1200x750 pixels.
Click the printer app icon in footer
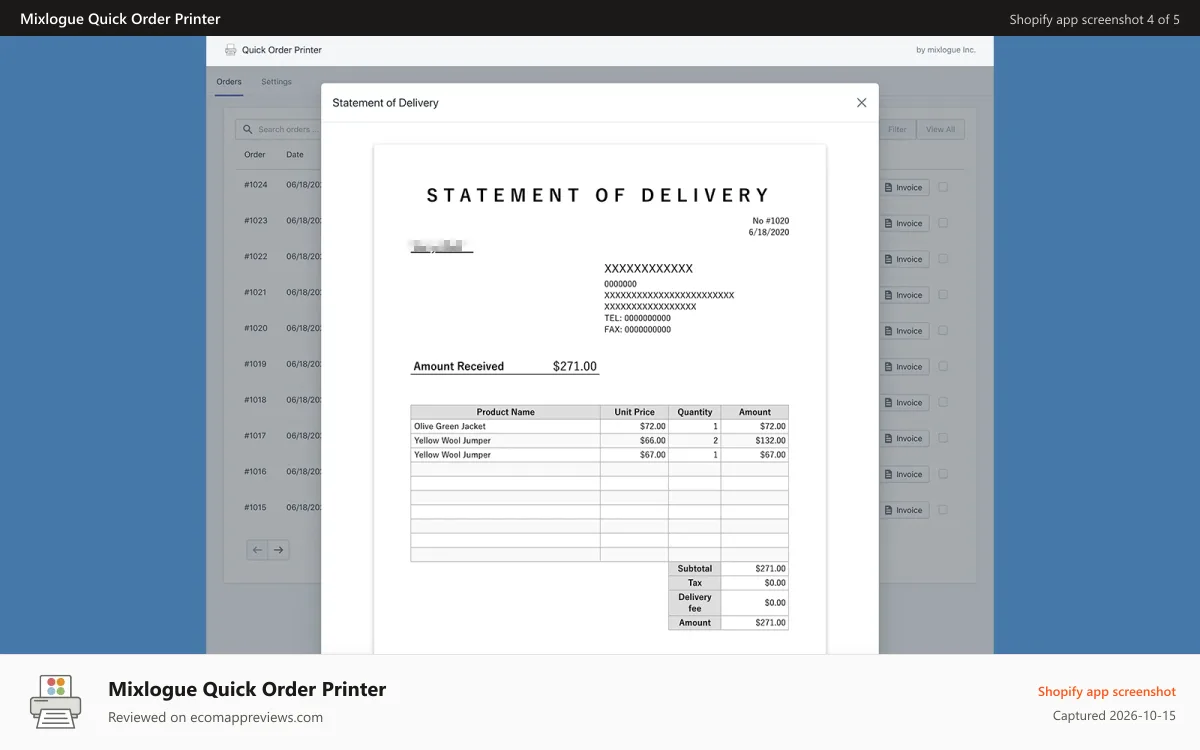click(x=56, y=701)
